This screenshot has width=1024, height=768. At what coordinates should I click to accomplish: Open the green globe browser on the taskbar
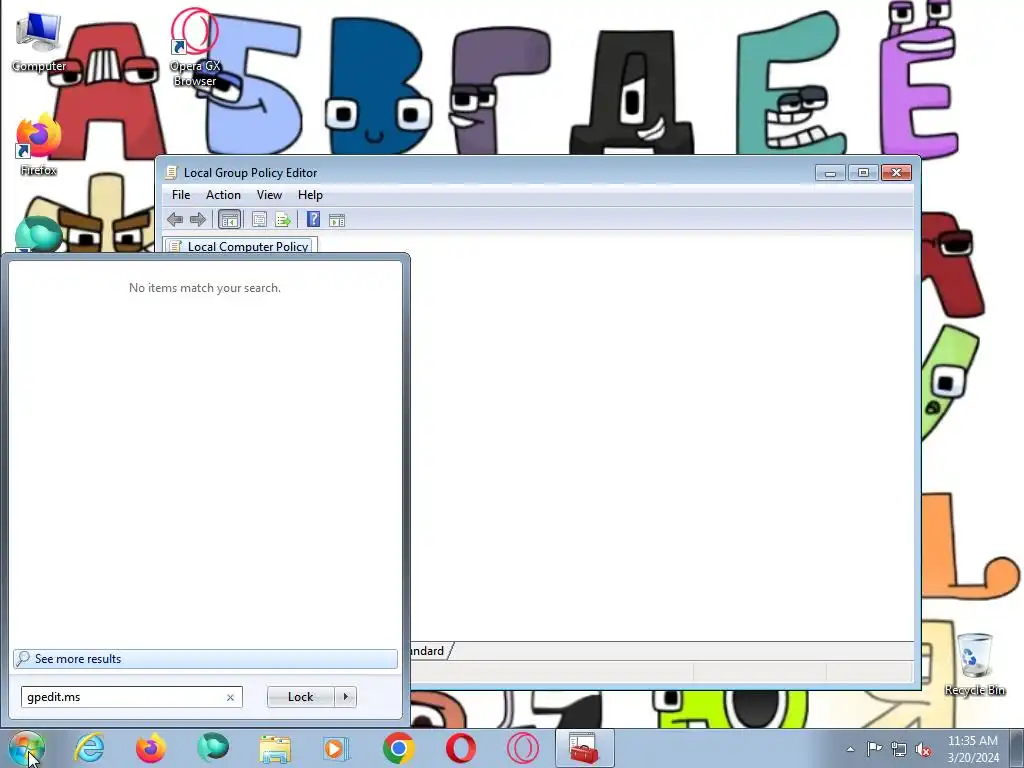(x=213, y=748)
